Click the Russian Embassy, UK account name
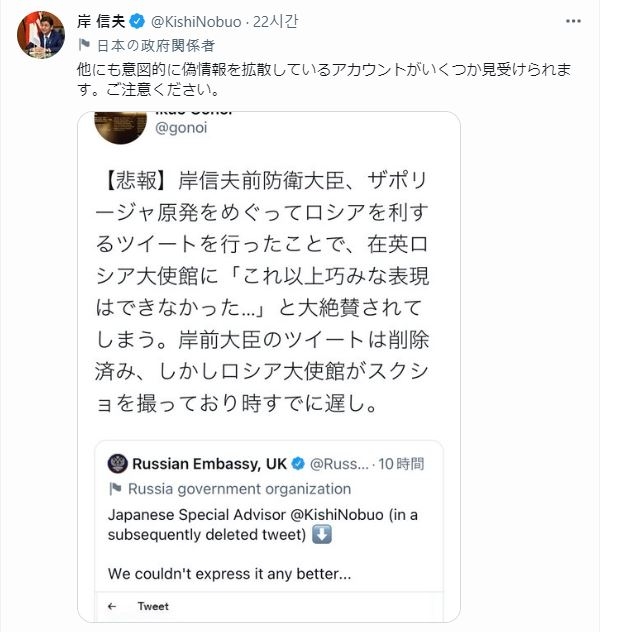Image resolution: width=629 pixels, height=632 pixels. 210,464
